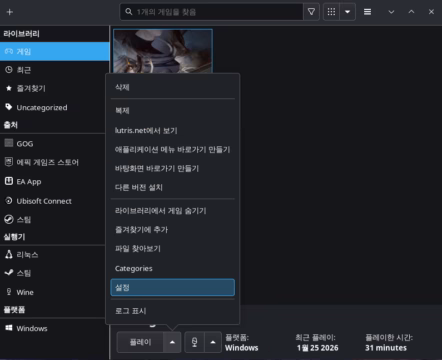
Task: Select 스팀 under the 실행기 section
Action: tap(53, 273)
